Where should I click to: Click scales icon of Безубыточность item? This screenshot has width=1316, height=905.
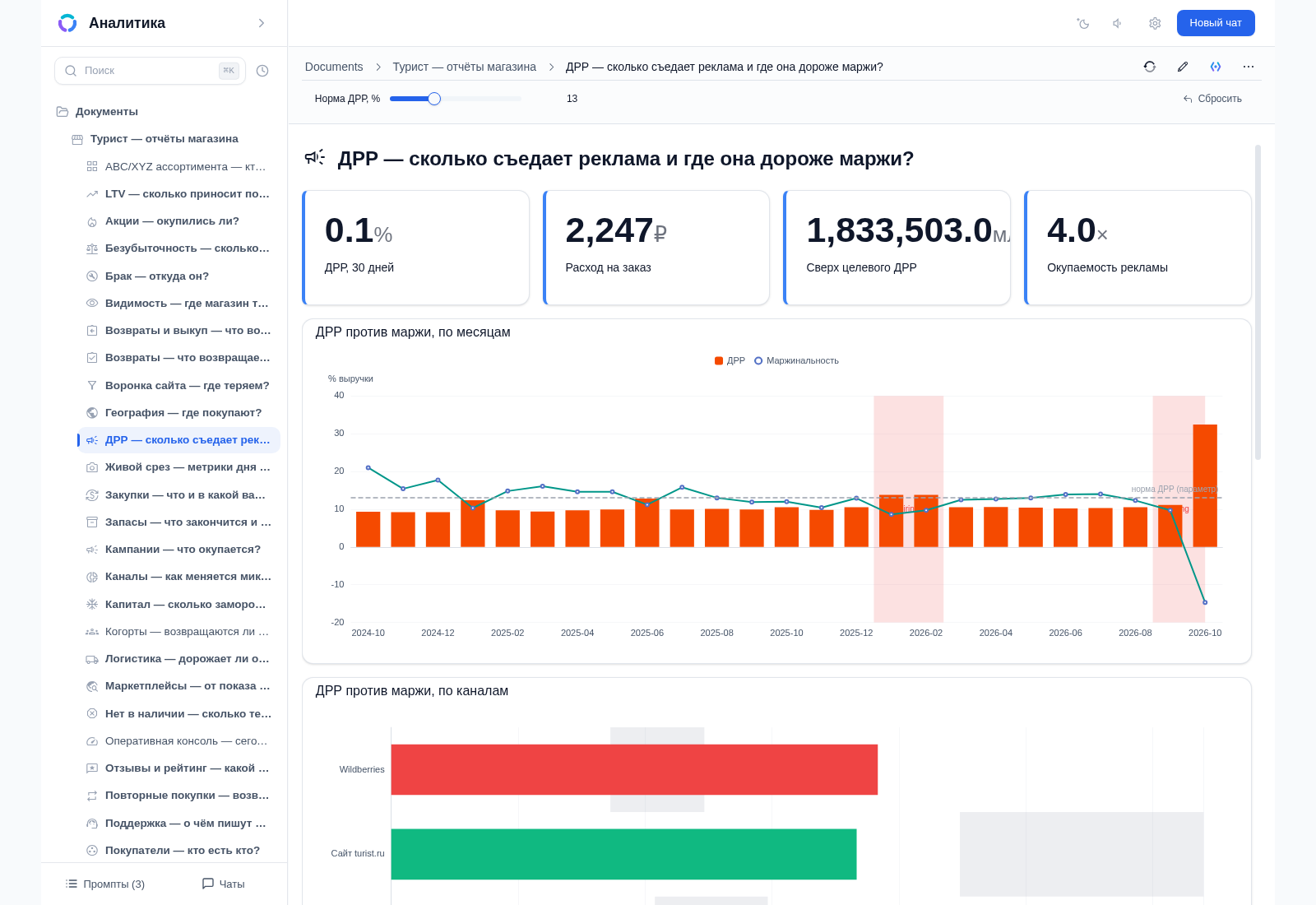pos(92,248)
